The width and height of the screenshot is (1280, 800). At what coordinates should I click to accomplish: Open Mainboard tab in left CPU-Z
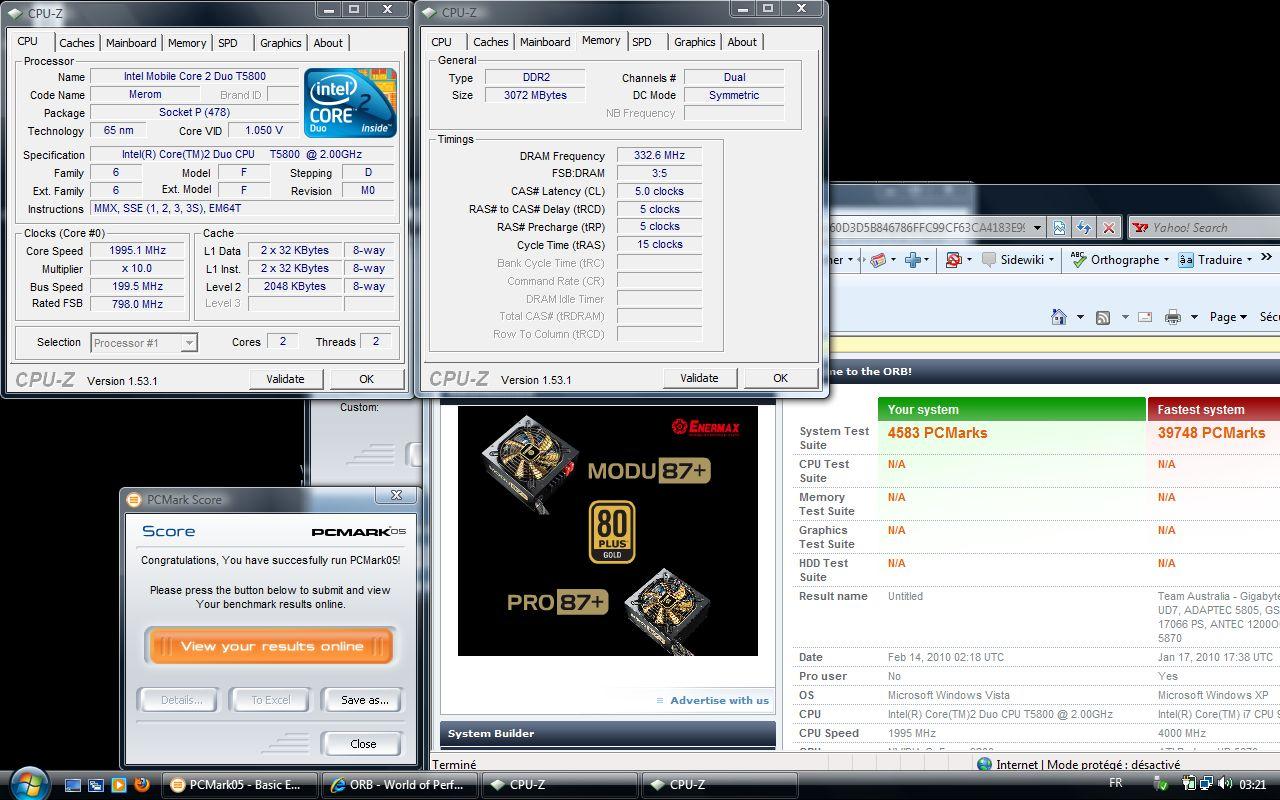[131, 43]
